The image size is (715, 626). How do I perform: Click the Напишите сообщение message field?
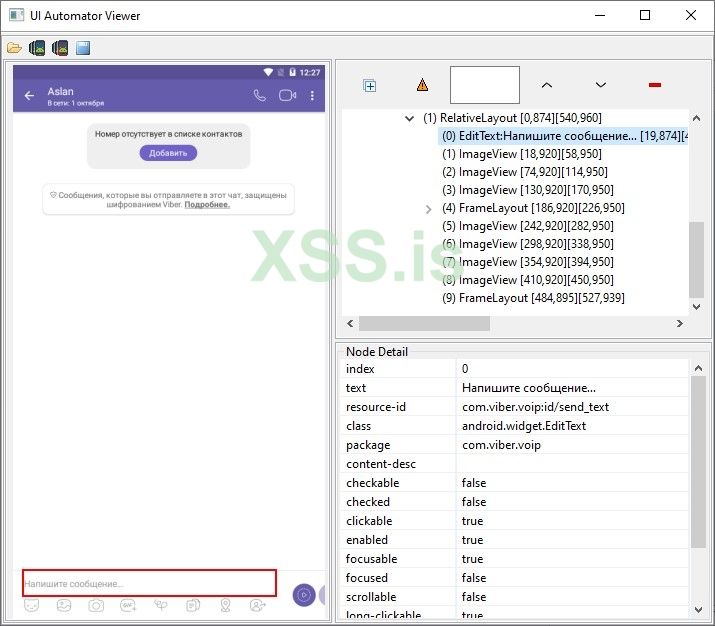(149, 583)
